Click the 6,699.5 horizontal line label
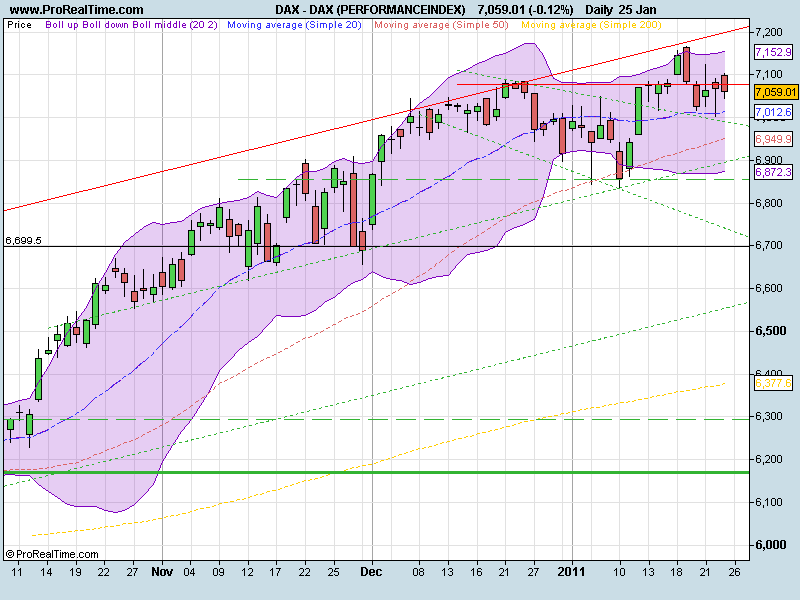The height and width of the screenshot is (600, 800). 23,240
